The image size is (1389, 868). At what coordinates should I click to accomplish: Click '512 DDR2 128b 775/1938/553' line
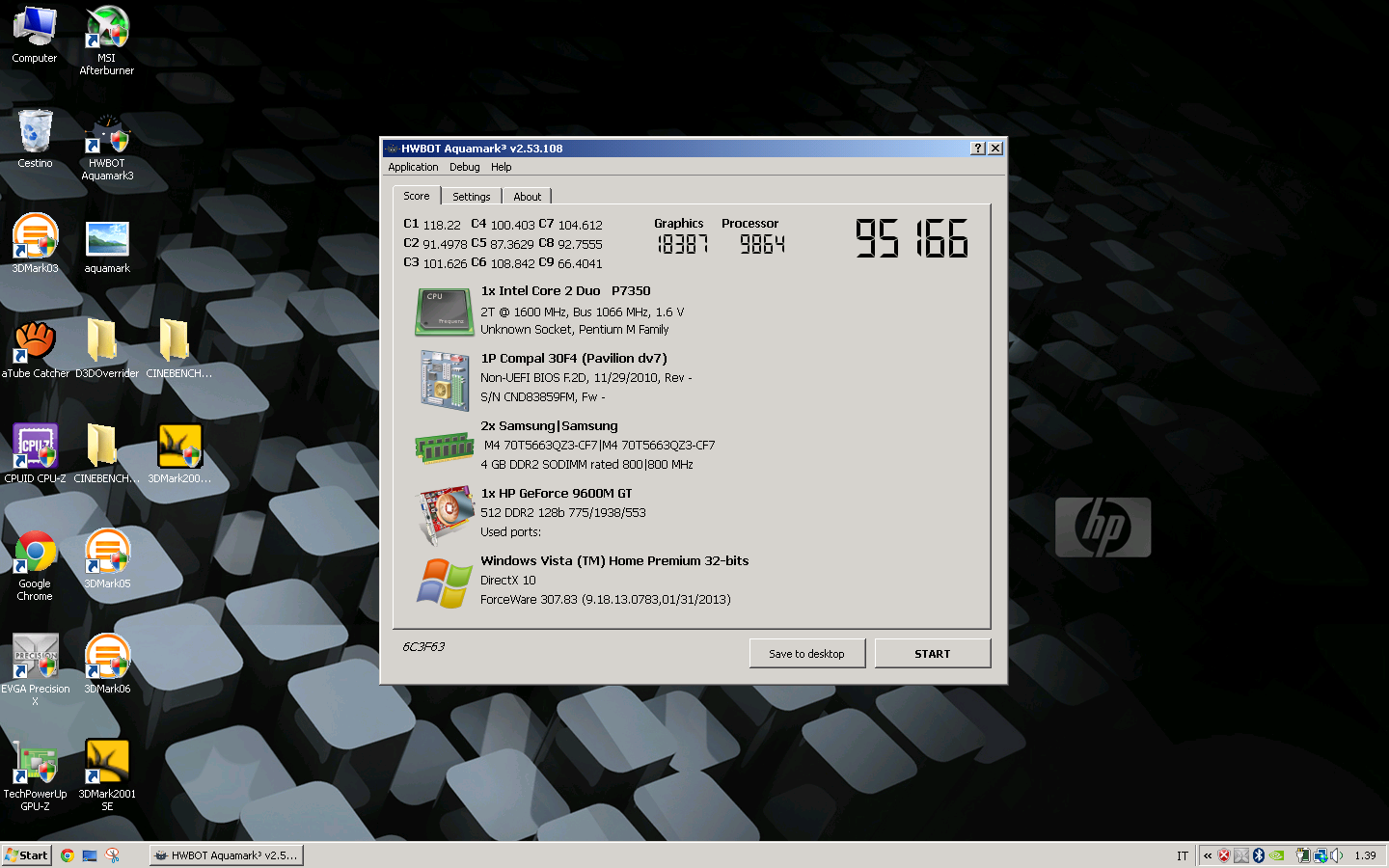coord(563,513)
